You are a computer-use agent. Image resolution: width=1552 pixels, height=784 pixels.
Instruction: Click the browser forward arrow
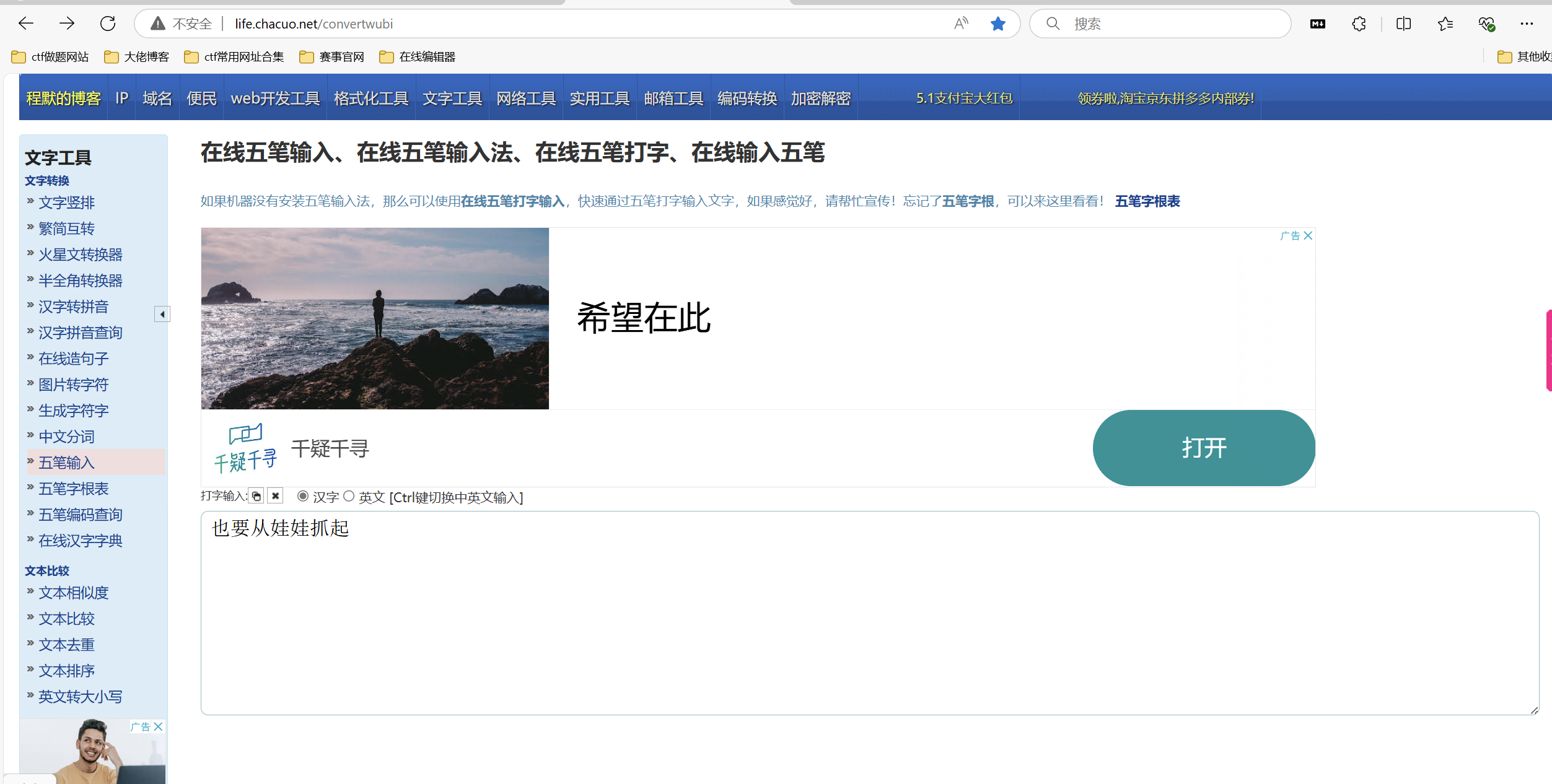point(67,24)
